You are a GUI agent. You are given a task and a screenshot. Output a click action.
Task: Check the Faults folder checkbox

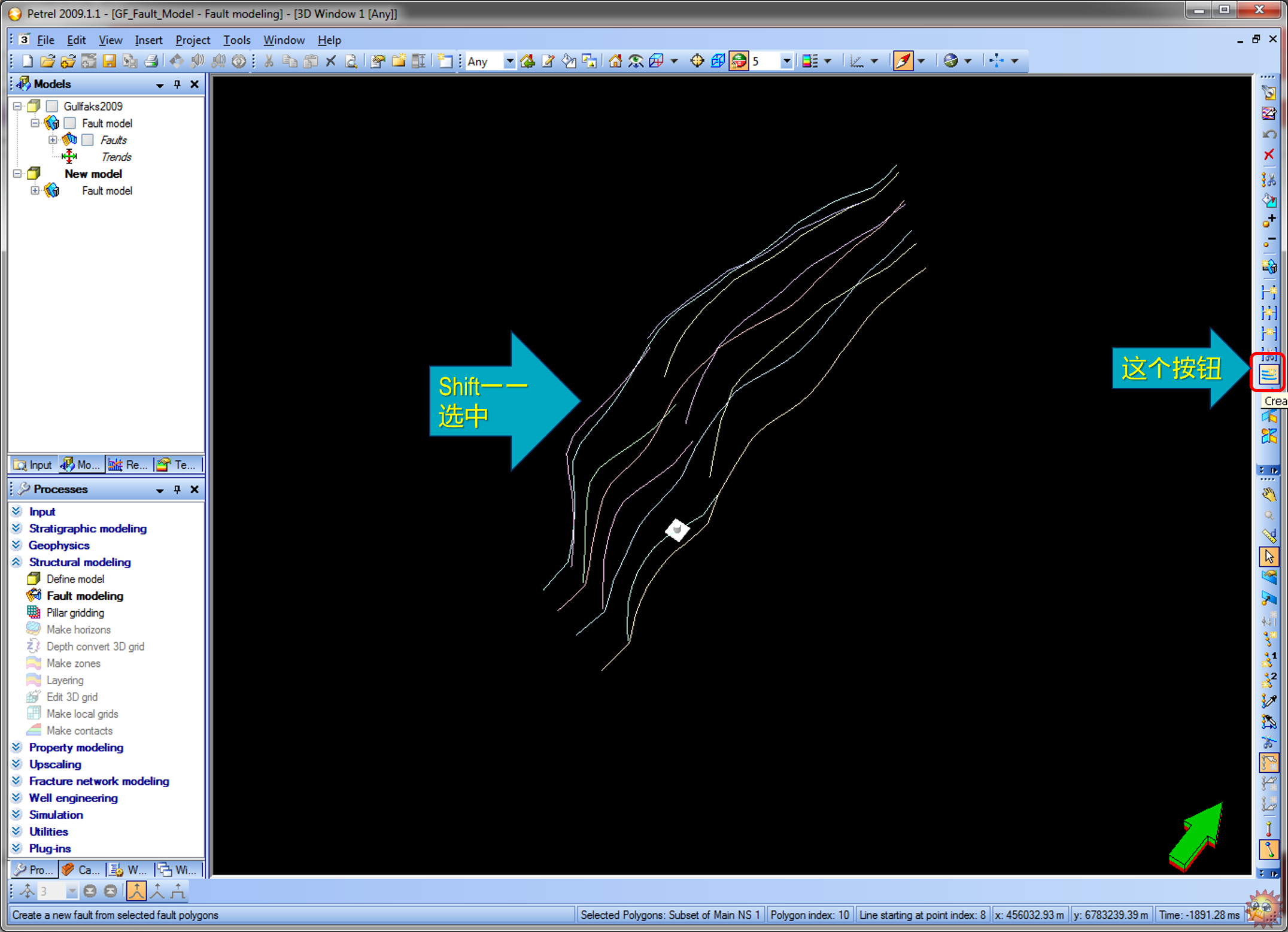(x=88, y=140)
